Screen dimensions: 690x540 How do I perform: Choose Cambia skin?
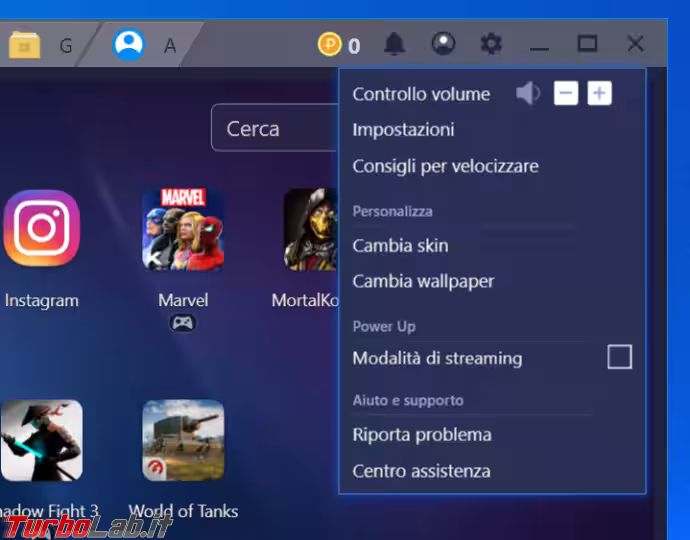click(400, 246)
